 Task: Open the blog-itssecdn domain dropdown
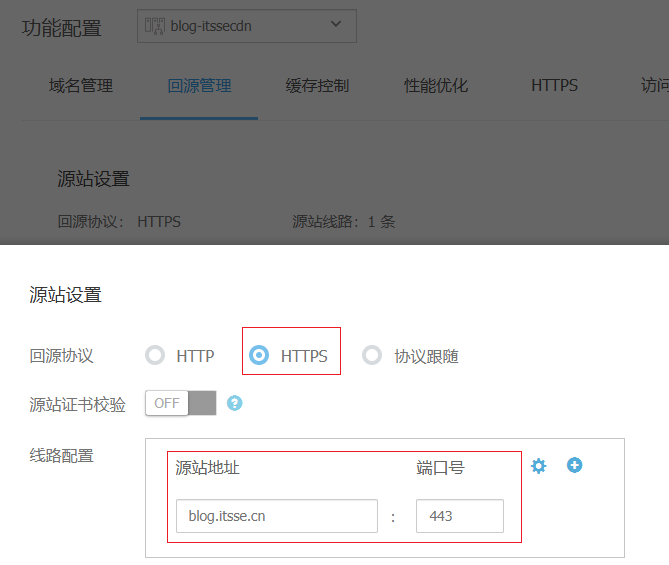point(247,26)
